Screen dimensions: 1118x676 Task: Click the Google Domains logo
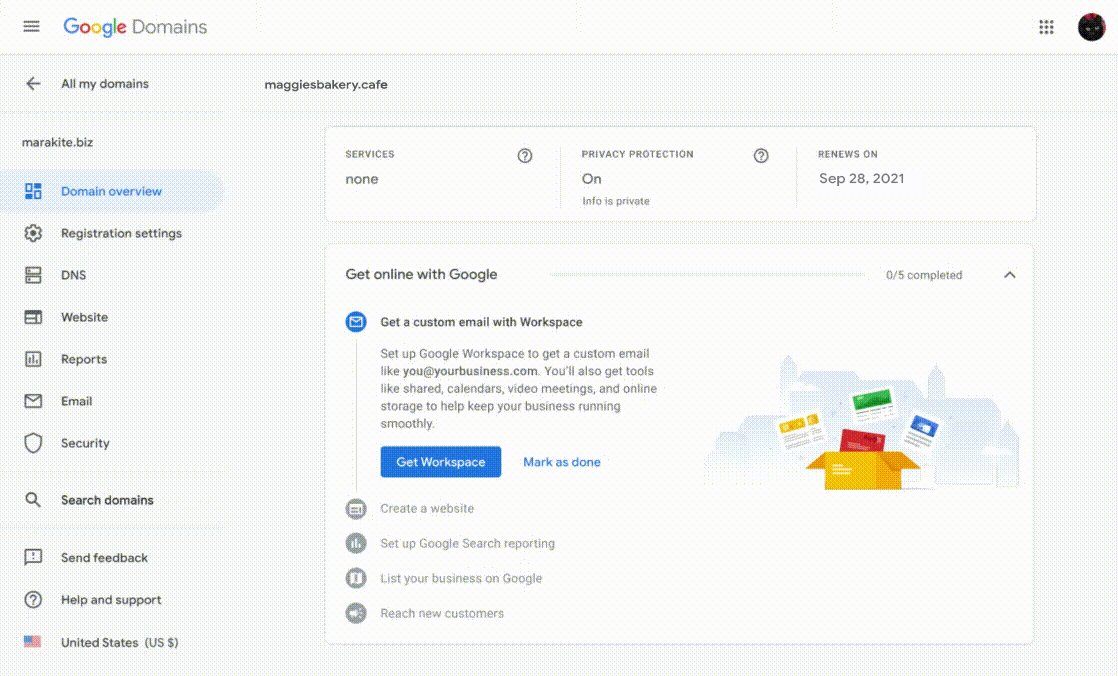135,27
